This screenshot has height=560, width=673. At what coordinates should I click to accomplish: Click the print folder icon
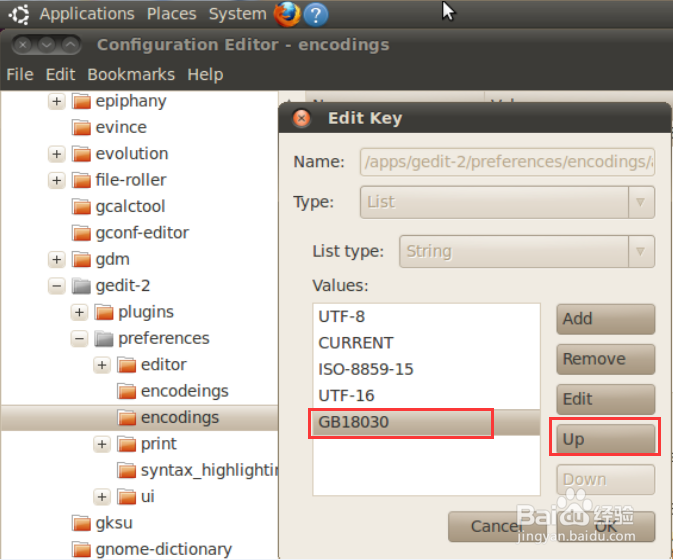[127, 444]
